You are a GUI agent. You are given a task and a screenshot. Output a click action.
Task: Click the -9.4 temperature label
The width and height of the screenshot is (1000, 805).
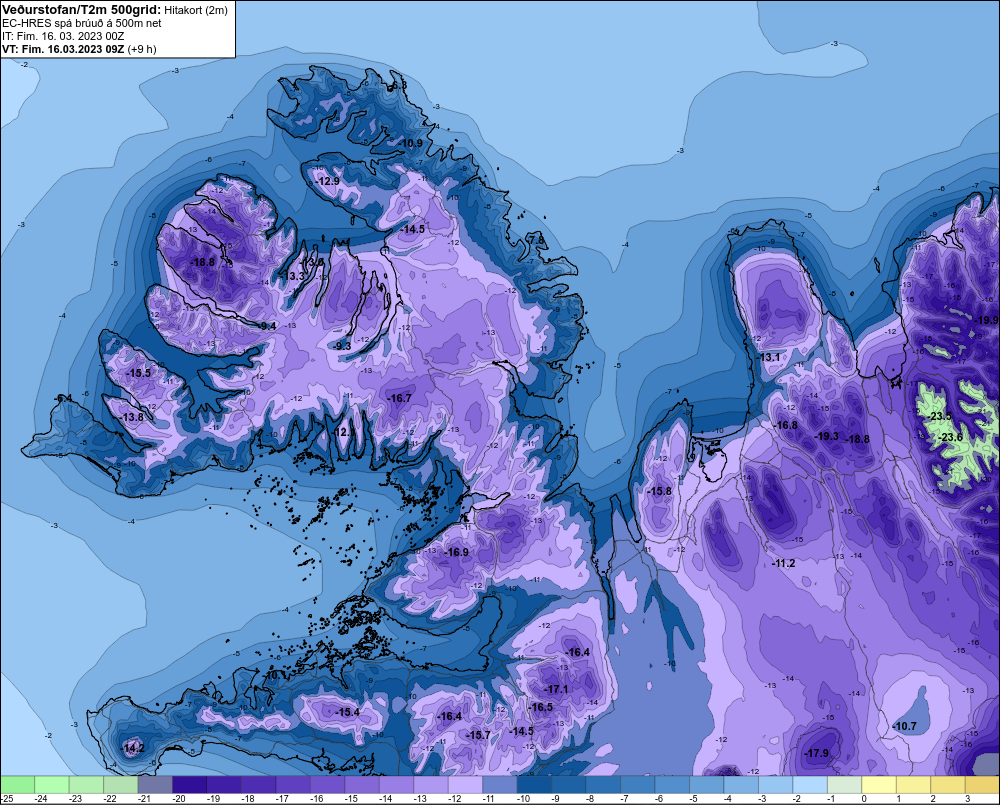point(267,326)
